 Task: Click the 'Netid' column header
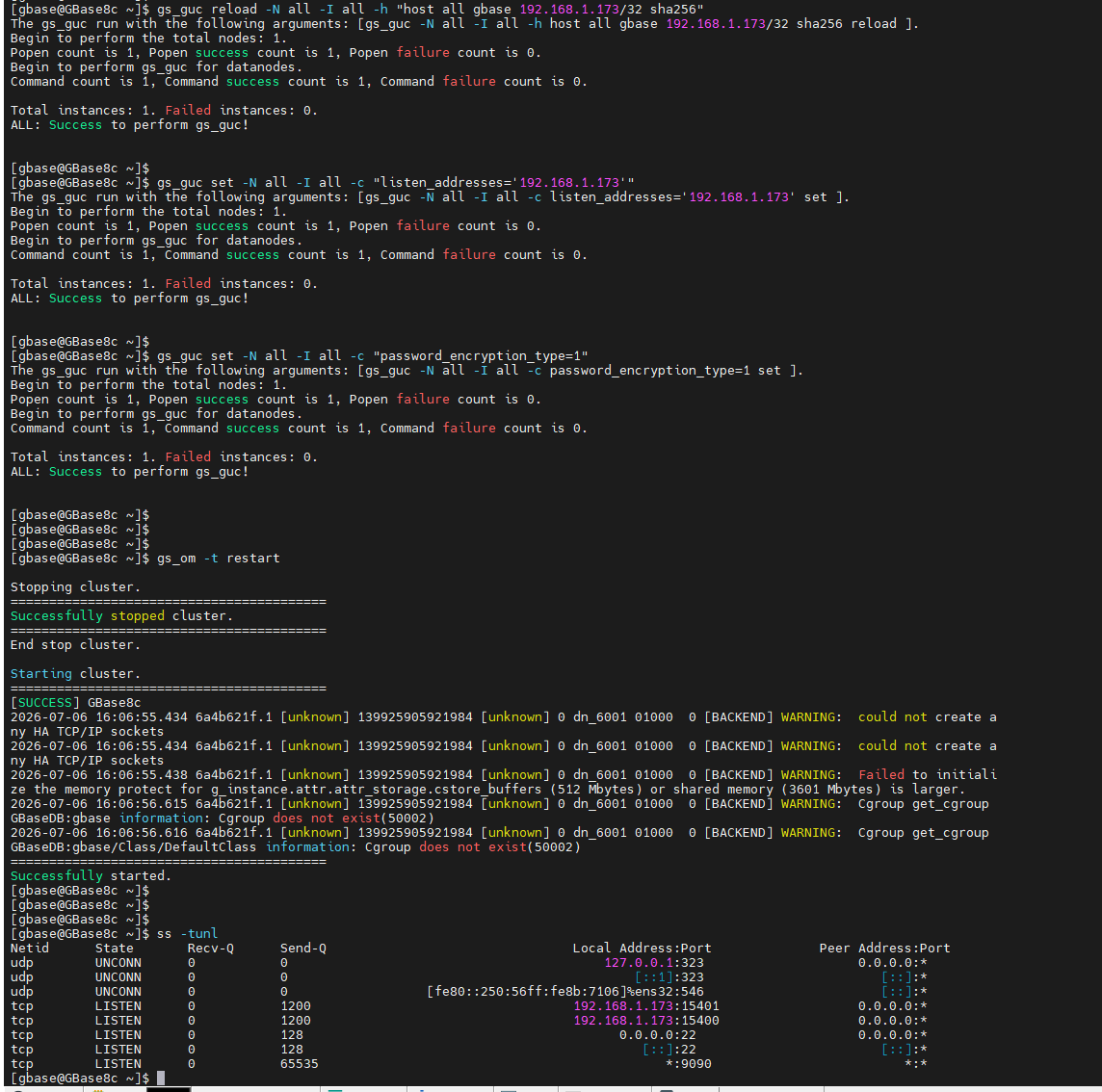tap(30, 949)
